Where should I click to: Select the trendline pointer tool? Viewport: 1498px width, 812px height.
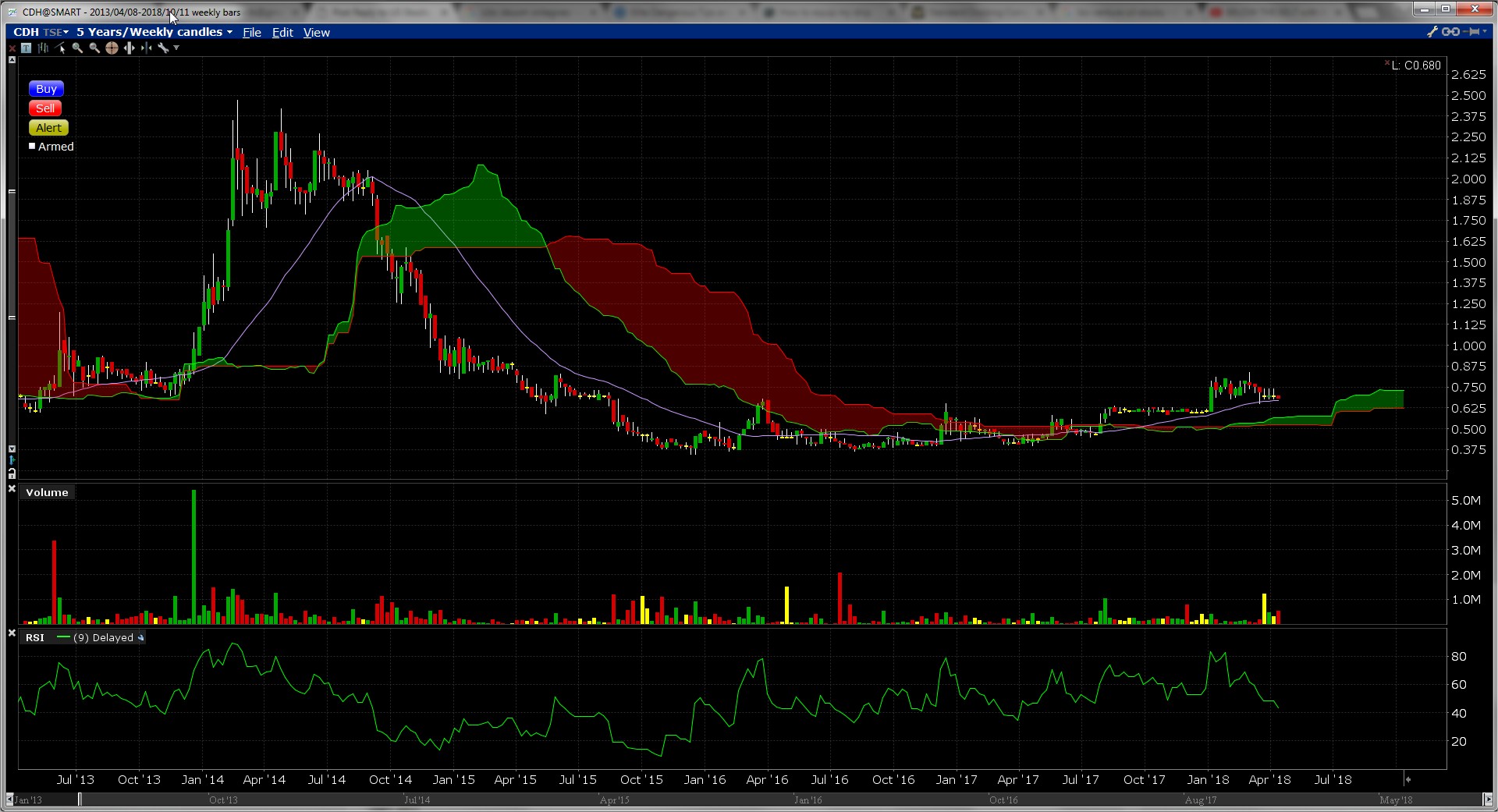(61, 48)
